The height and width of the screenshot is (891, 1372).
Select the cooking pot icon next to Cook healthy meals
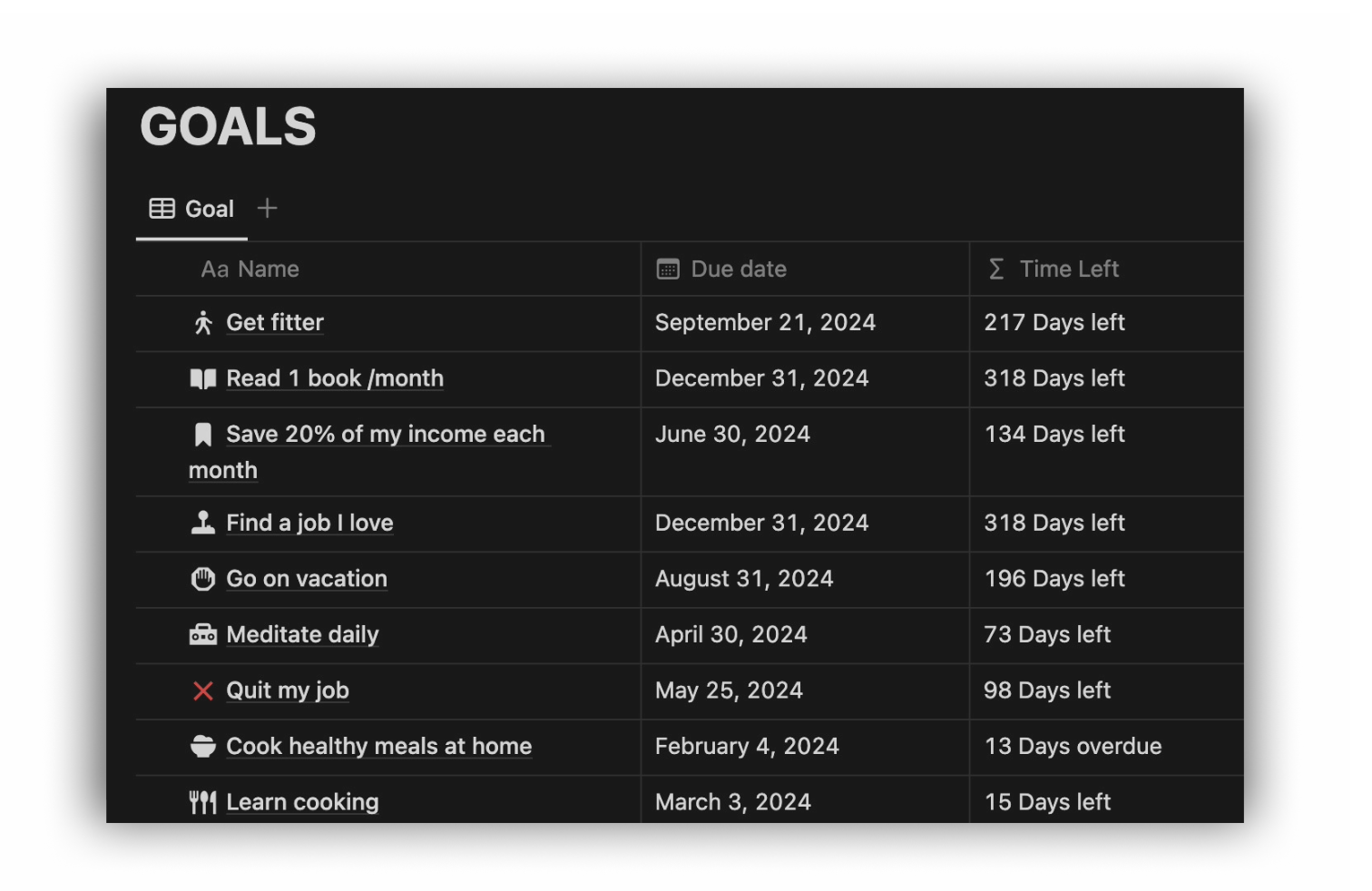(x=204, y=747)
